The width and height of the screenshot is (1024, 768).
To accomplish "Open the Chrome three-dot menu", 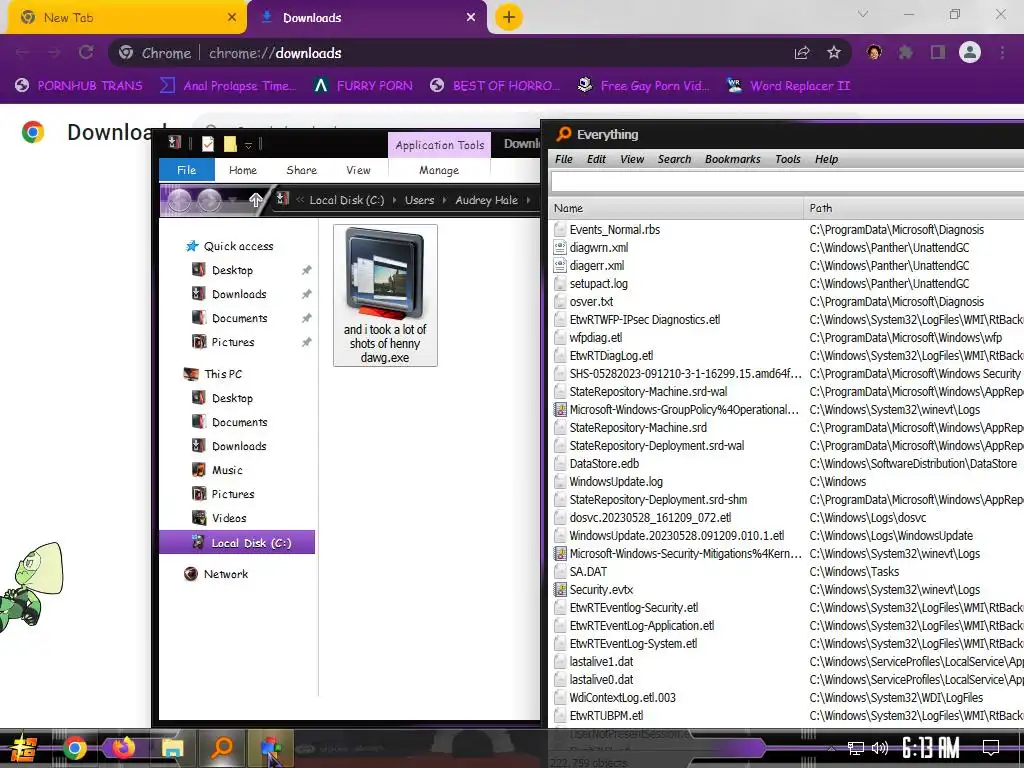I will 1002,52.
